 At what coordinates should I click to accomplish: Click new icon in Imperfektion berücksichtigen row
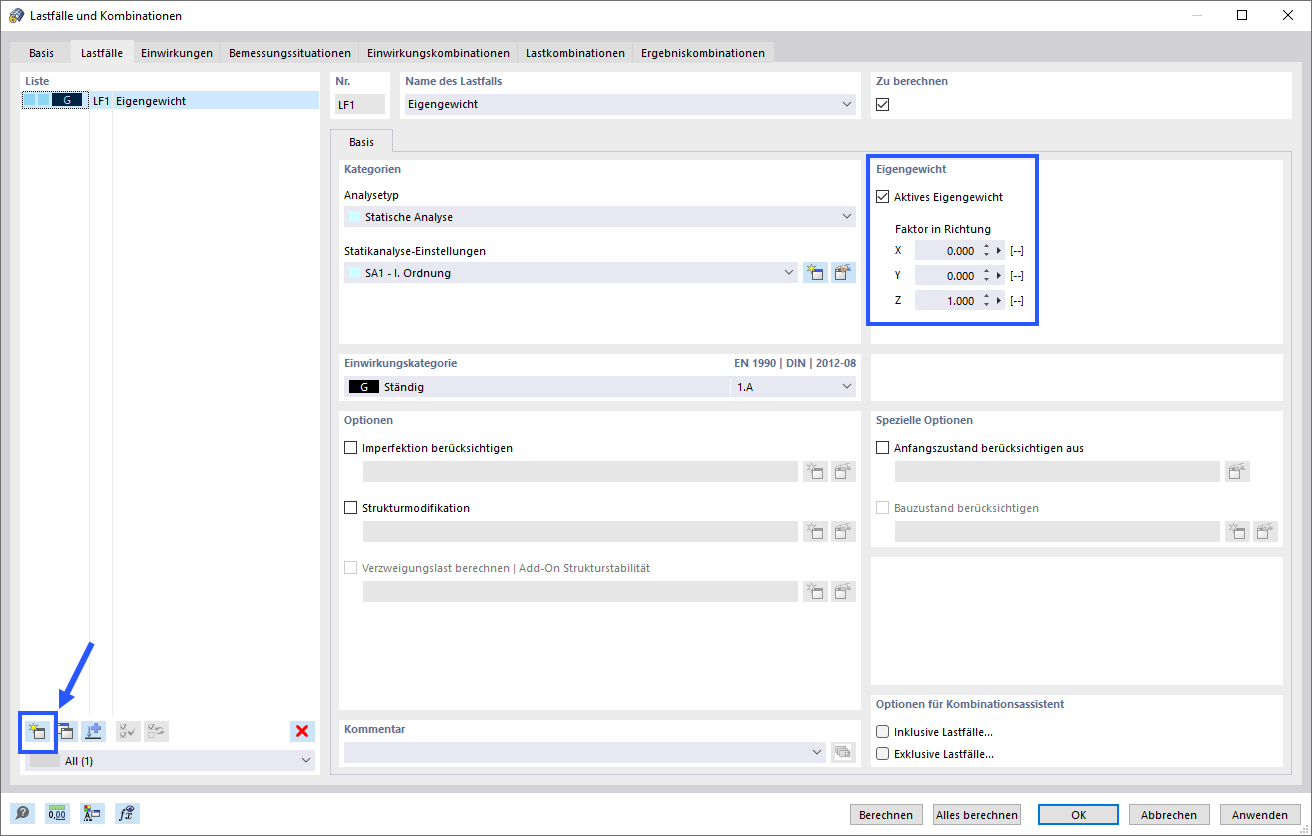click(x=815, y=472)
